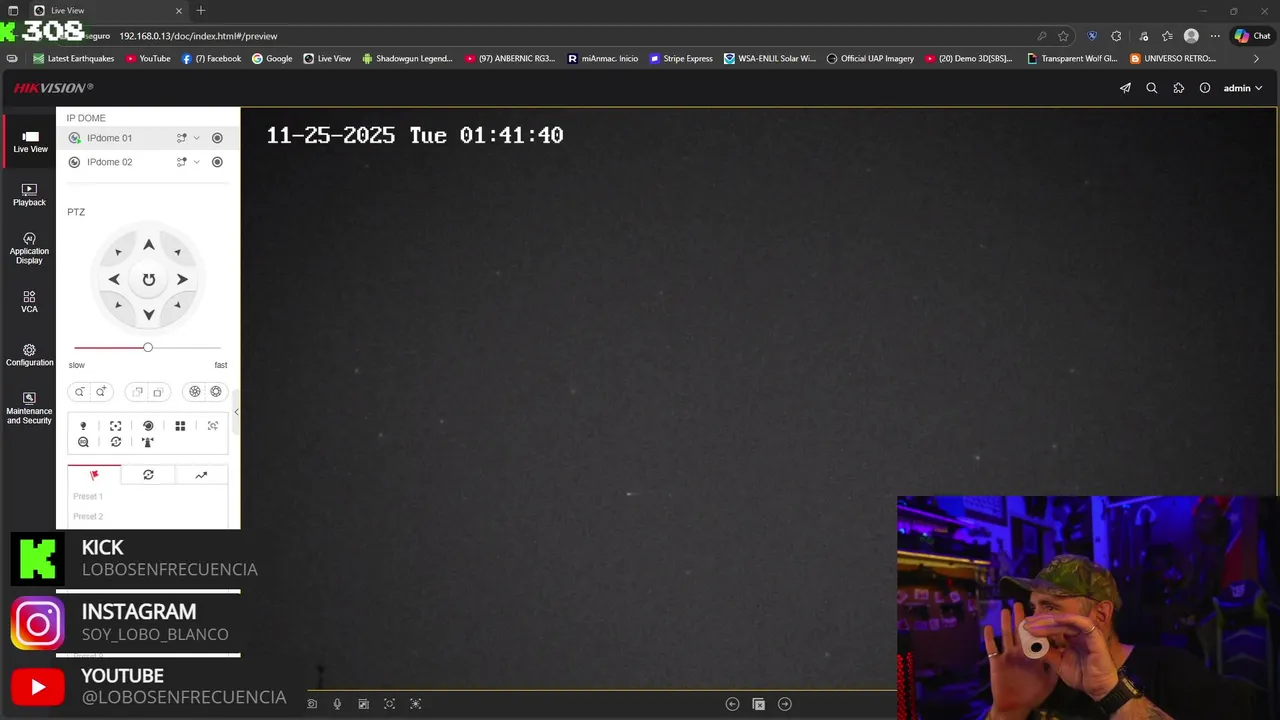
Task: Collapse the PTZ side panel arrow
Action: pos(237,411)
